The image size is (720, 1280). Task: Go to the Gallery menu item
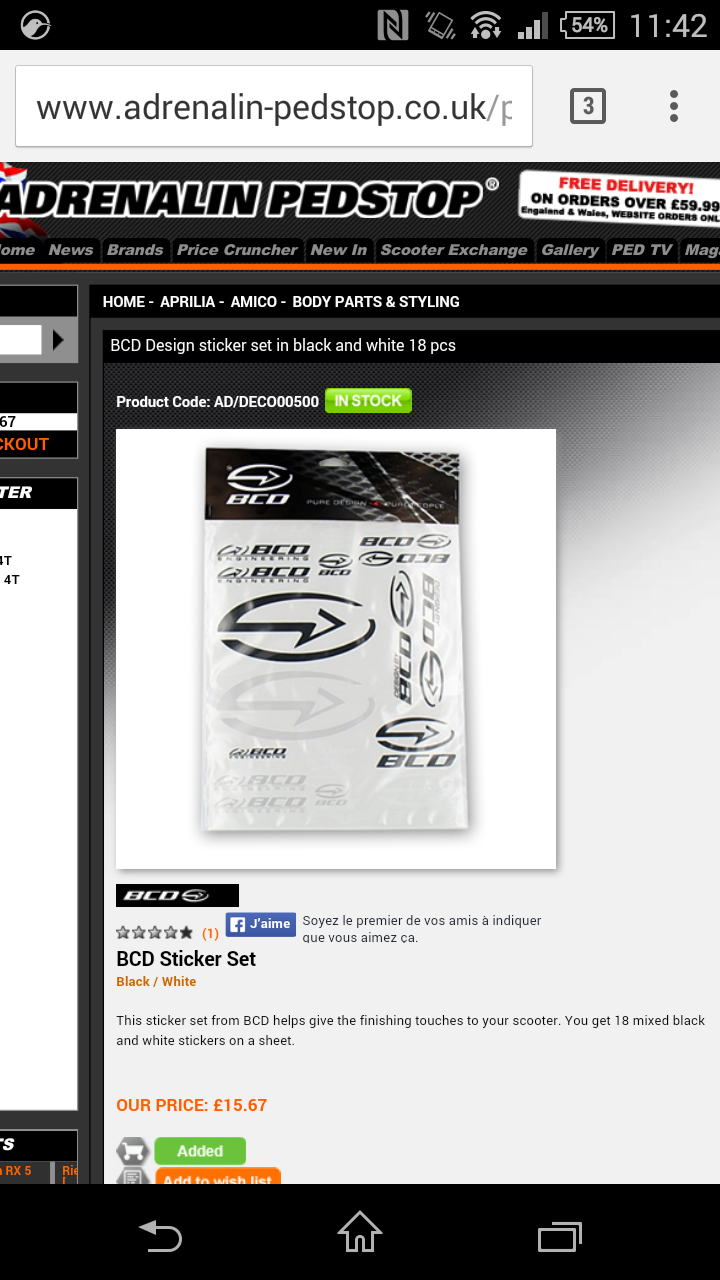(570, 250)
